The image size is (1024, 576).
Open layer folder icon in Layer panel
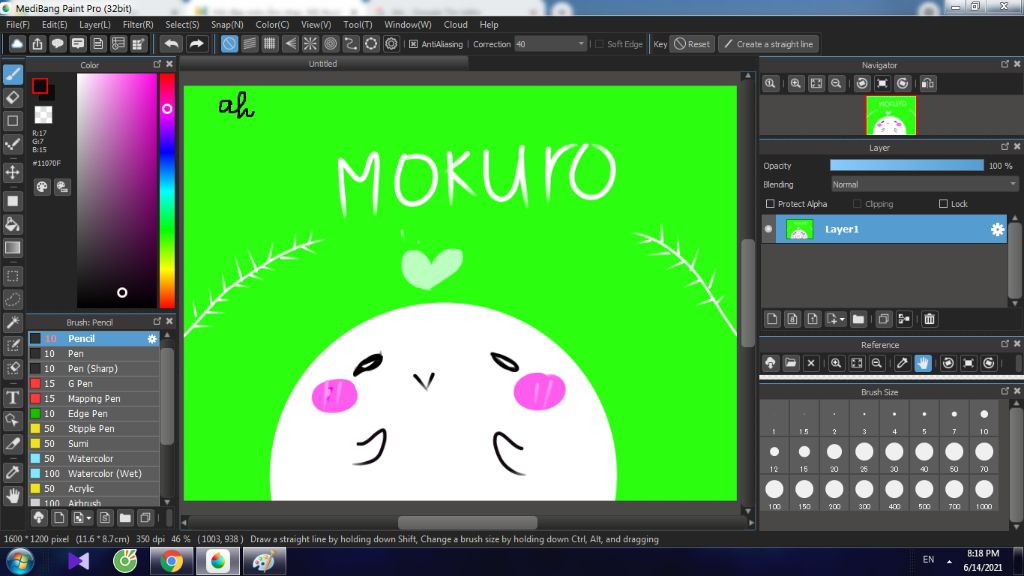pos(858,319)
